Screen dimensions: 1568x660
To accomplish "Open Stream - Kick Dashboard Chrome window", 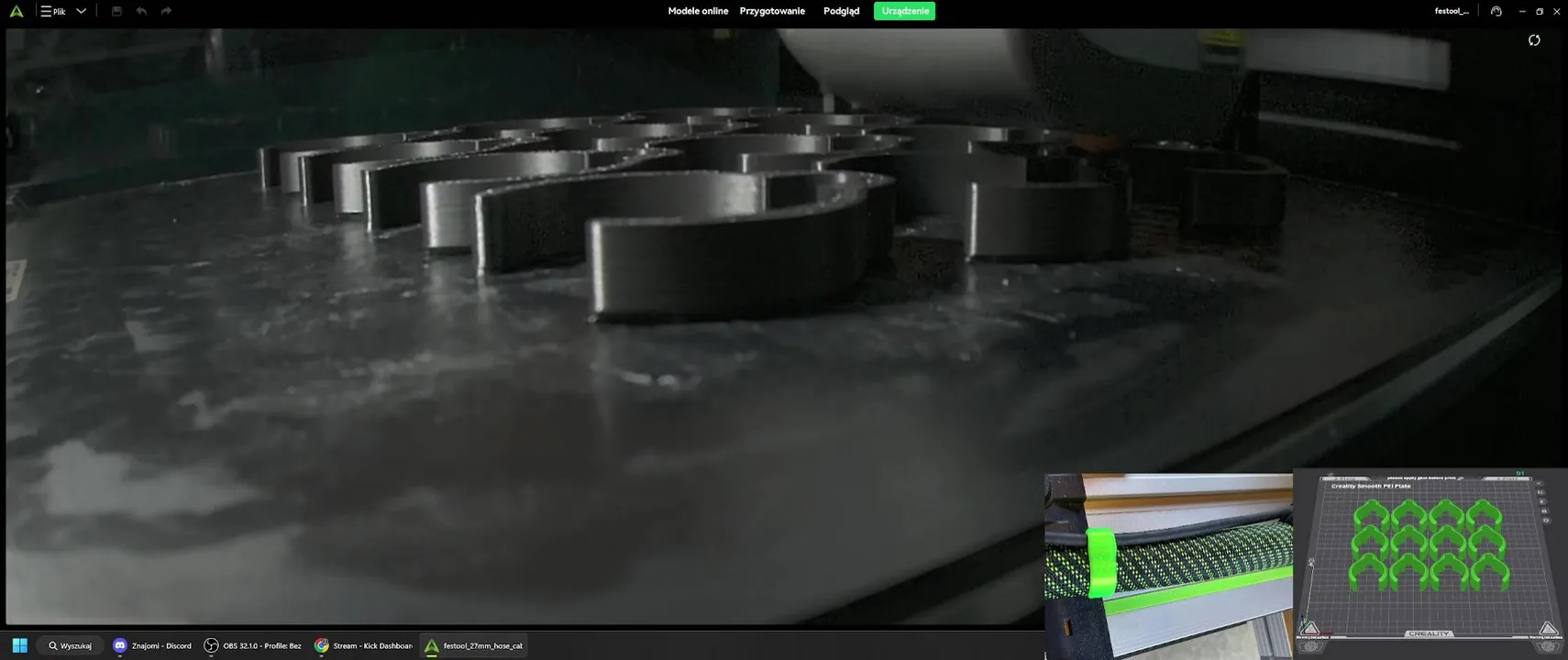I will tap(364, 645).
